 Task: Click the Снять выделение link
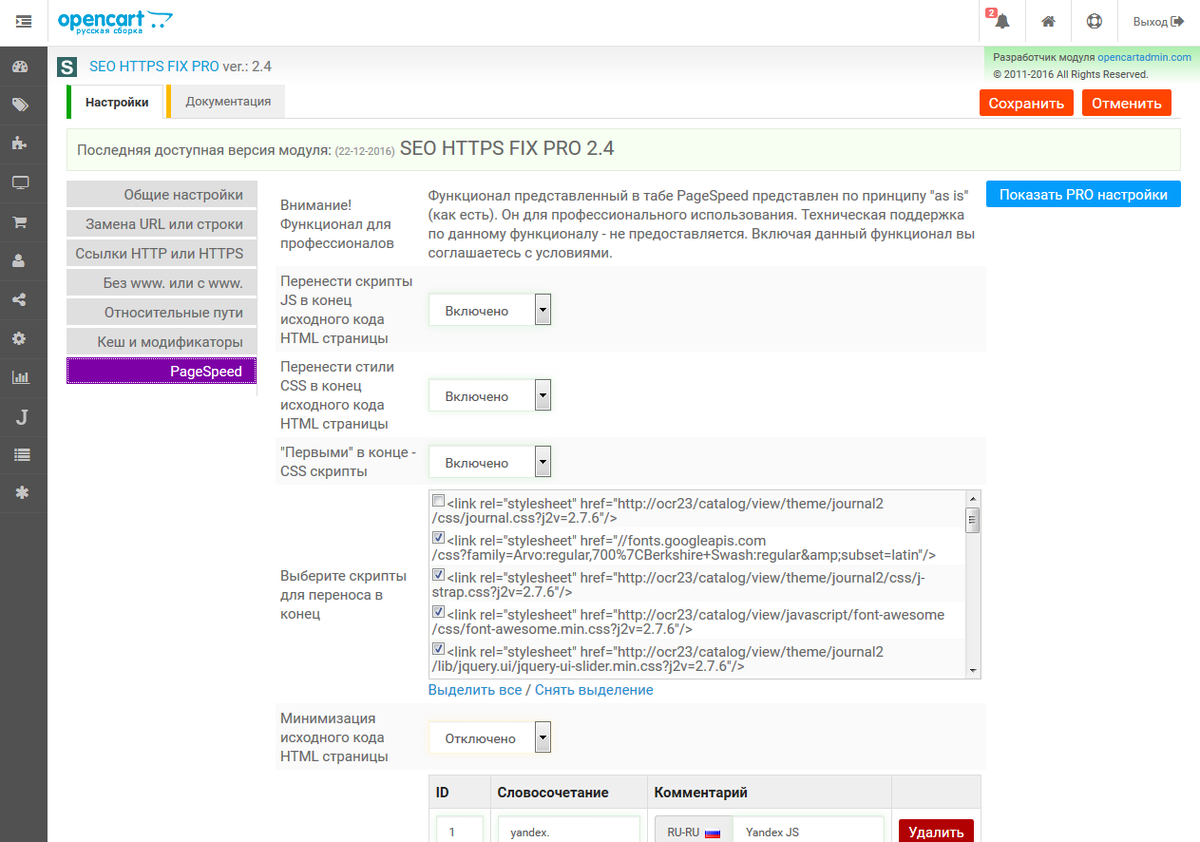[594, 690]
